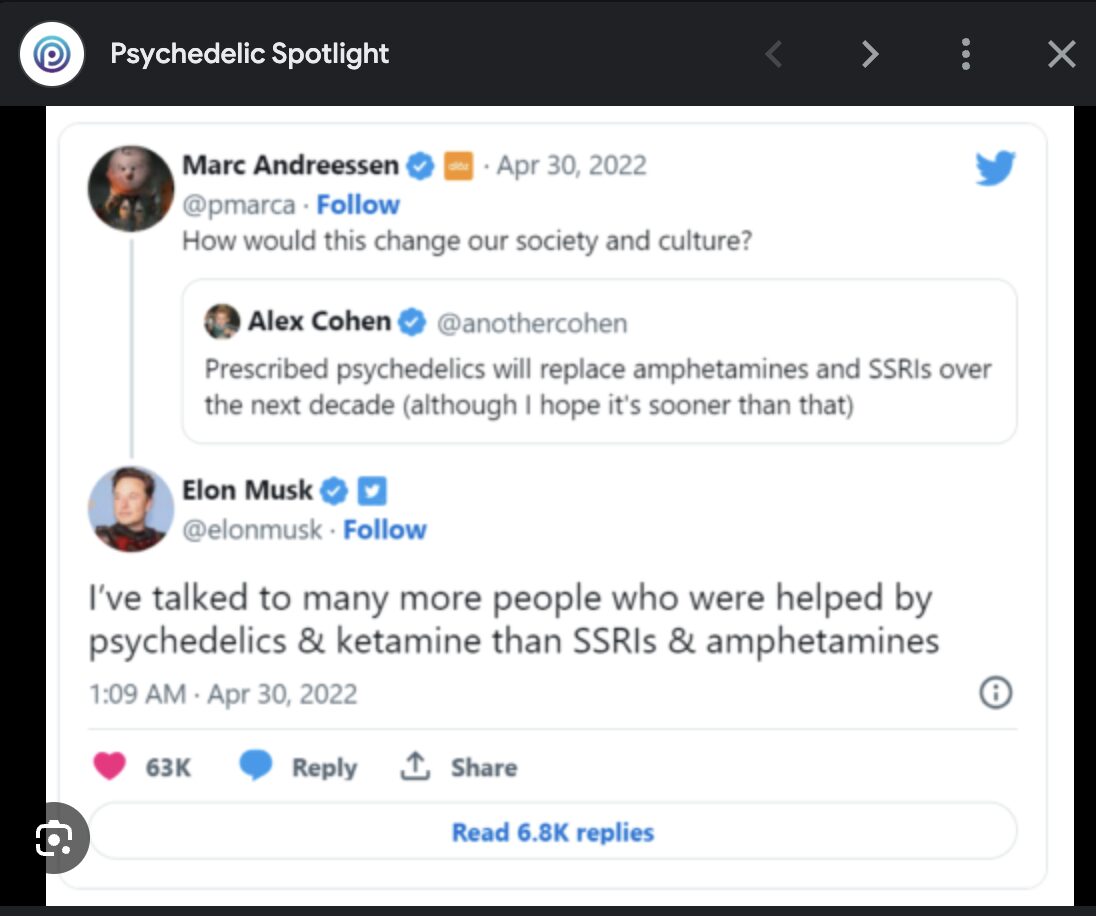Close the image viewer with the X
Viewport: 1096px width, 916px height.
[1061, 54]
